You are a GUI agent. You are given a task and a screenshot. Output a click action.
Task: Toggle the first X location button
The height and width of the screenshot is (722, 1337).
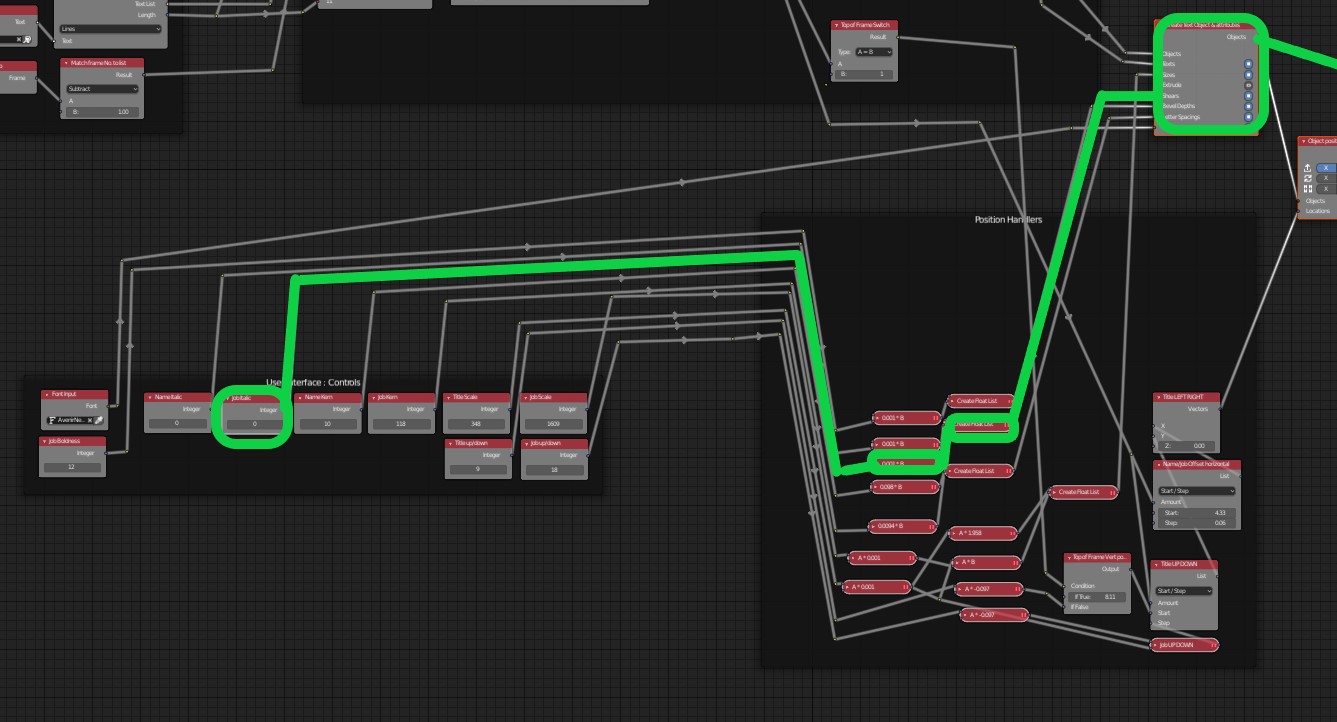pyautogui.click(x=1326, y=168)
